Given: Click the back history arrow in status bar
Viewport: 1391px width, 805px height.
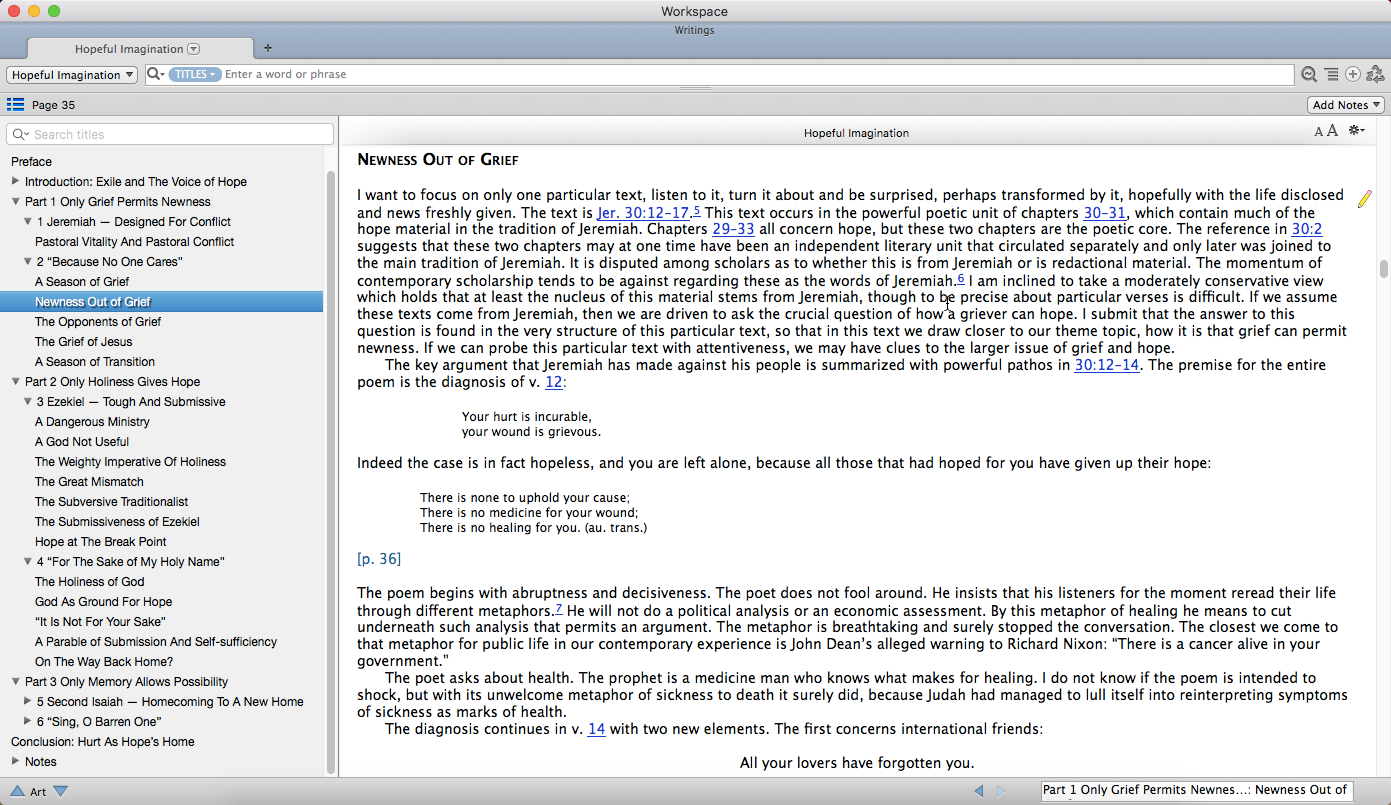Looking at the screenshot, I should (979, 791).
